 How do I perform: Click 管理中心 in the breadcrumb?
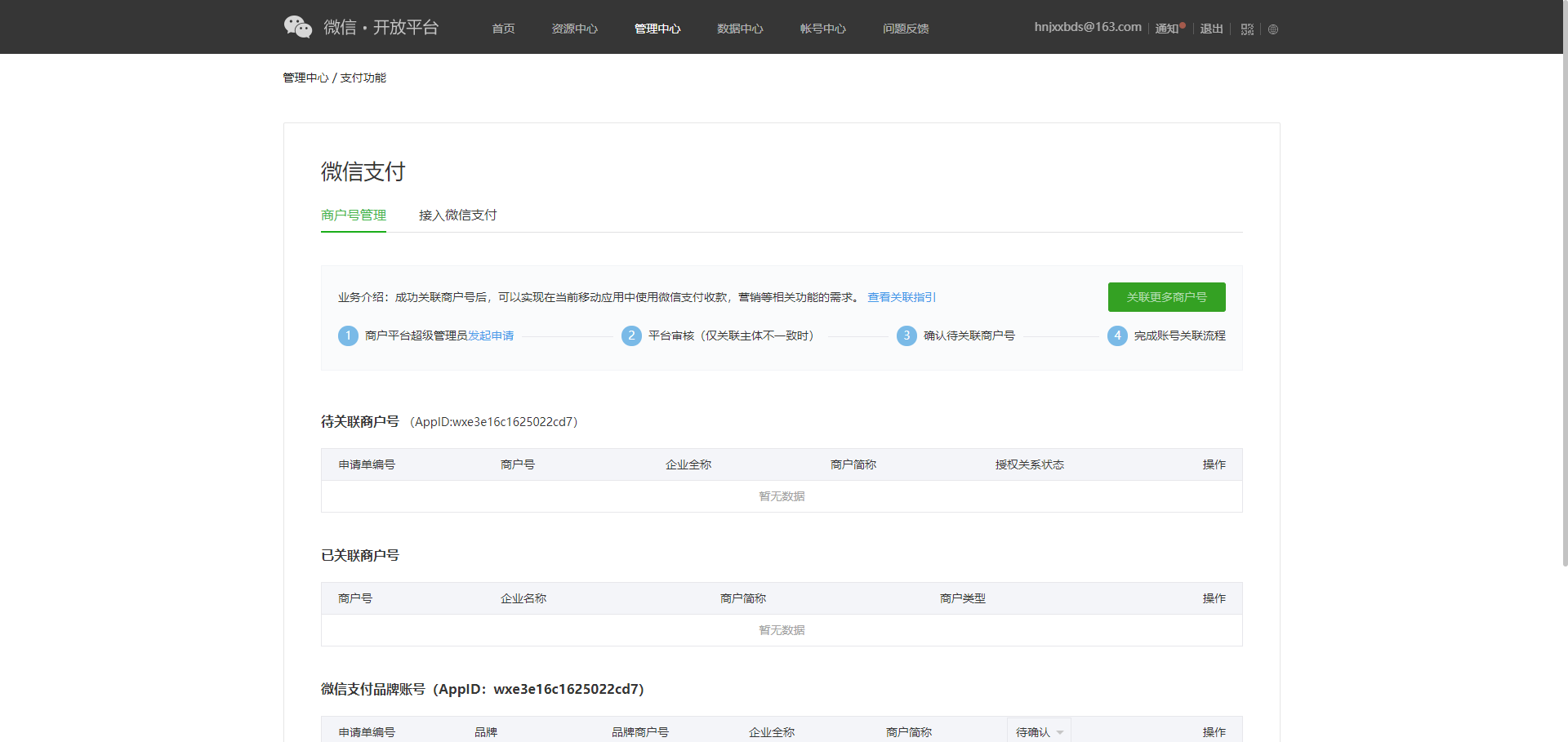(x=305, y=78)
